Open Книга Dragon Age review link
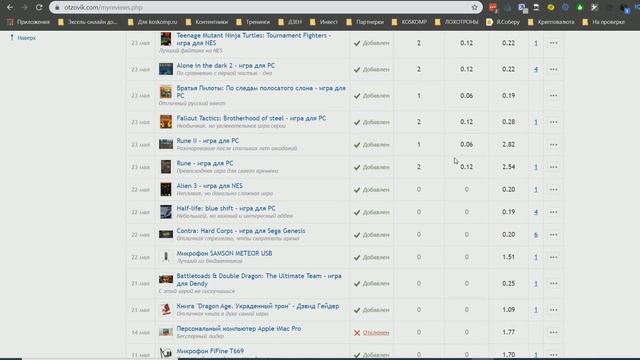640x360 pixels. coord(258,306)
